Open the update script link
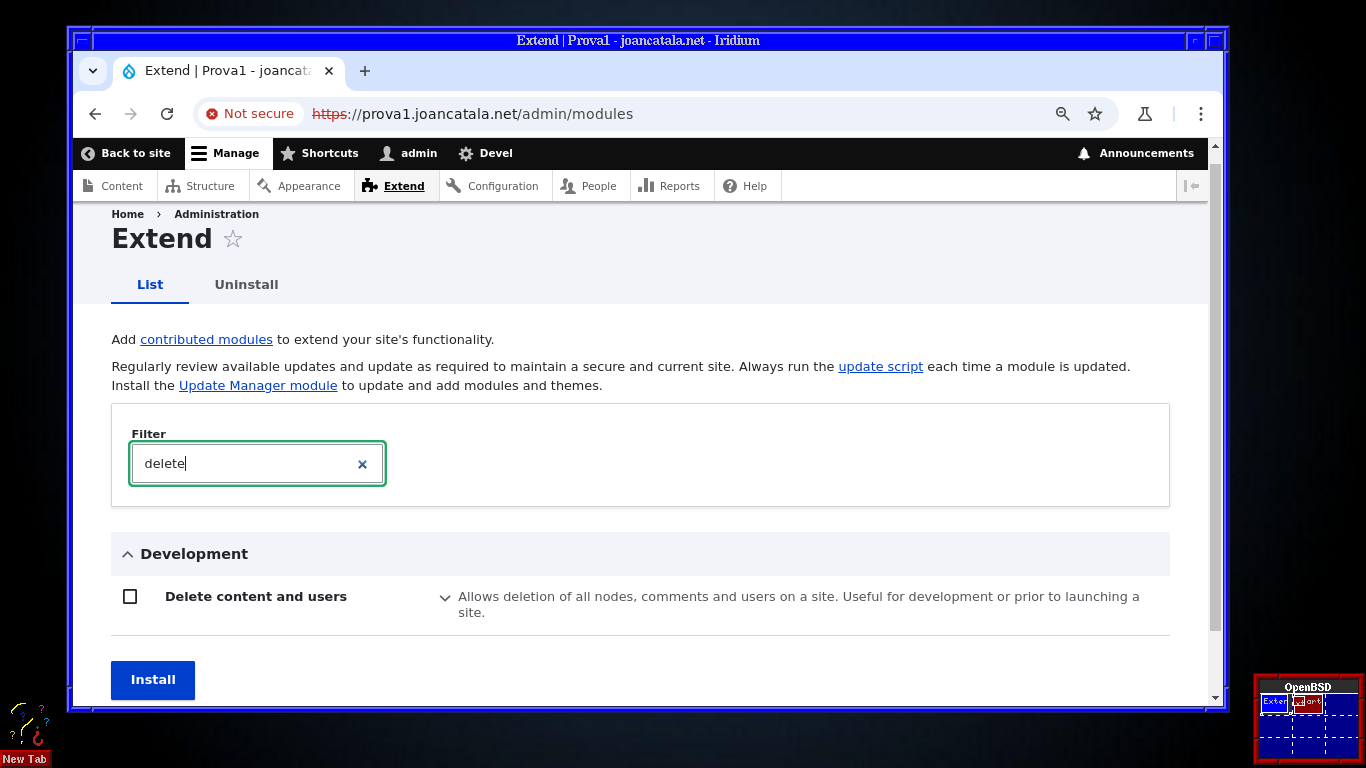Viewport: 1366px width, 768px height. tap(881, 367)
